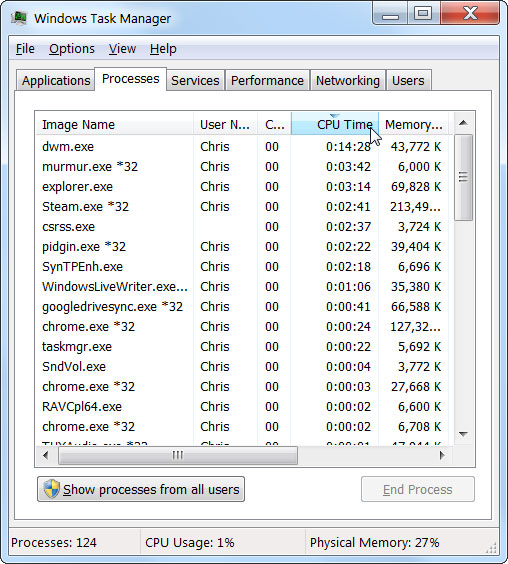Click the horizontal scrollbar right arrow
This screenshot has width=508, height=564.
[442, 455]
